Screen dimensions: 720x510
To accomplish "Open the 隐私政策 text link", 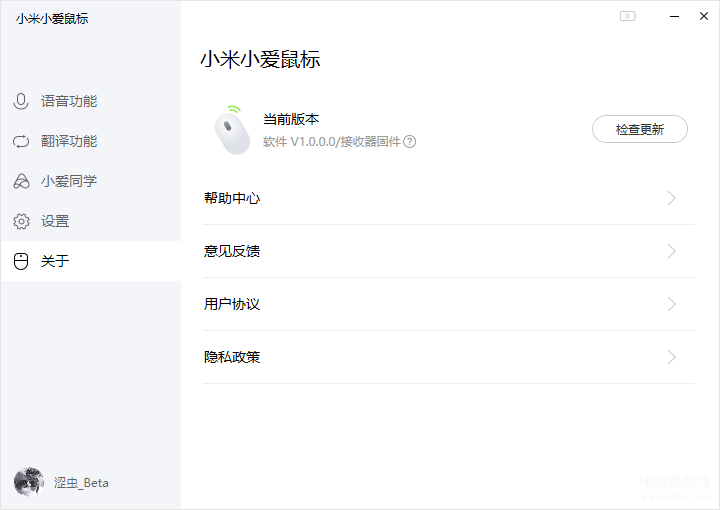I will point(232,357).
